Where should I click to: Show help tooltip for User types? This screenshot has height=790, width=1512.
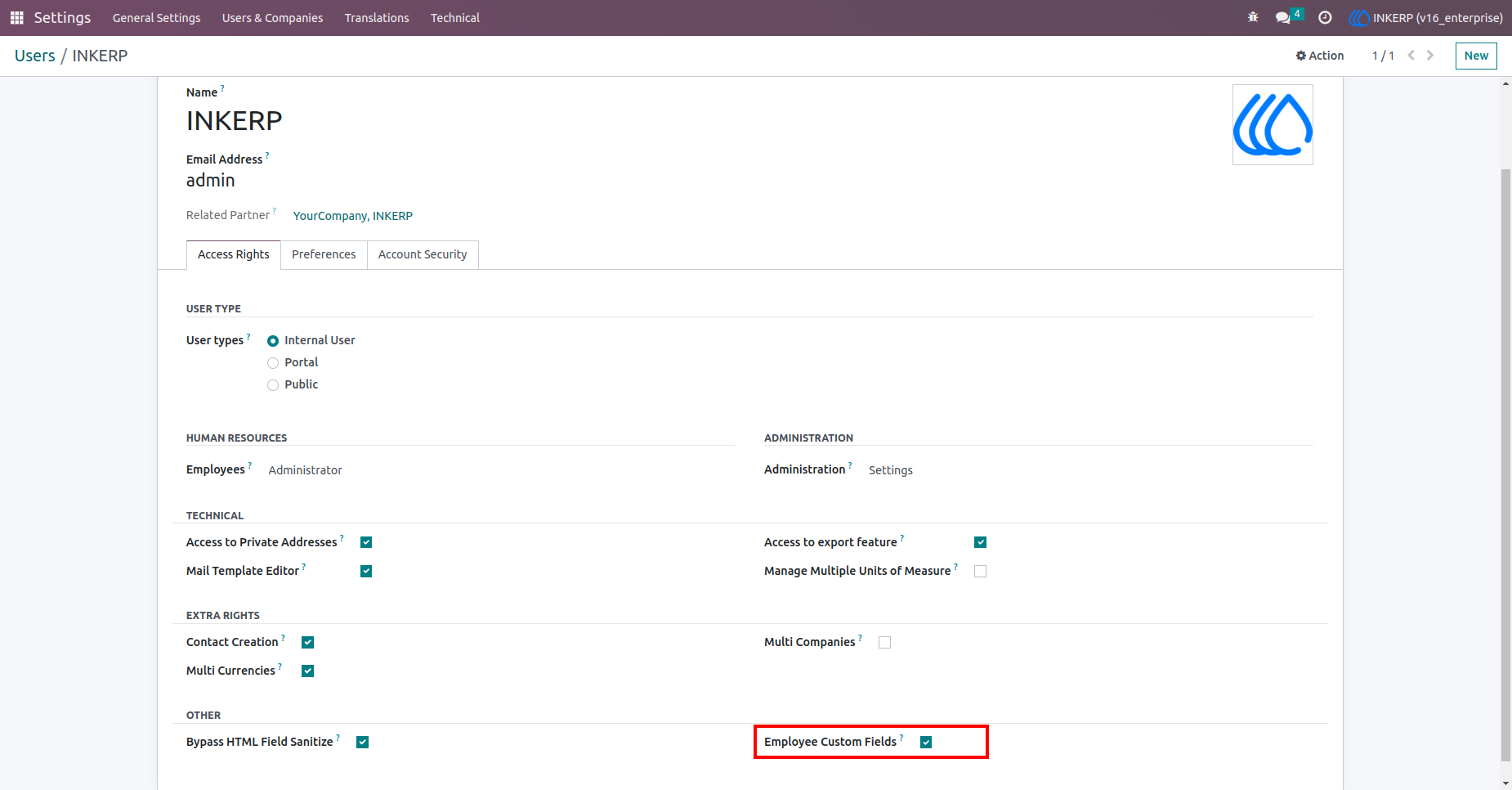[248, 335]
